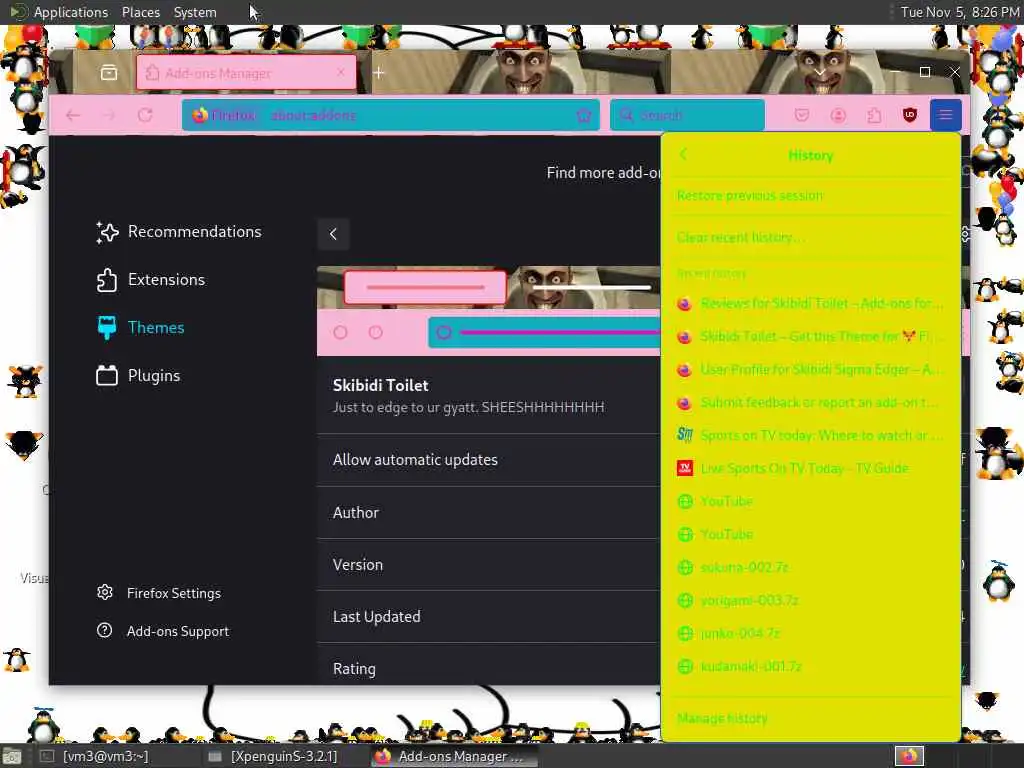Open first YouTube history entry

pos(810,501)
